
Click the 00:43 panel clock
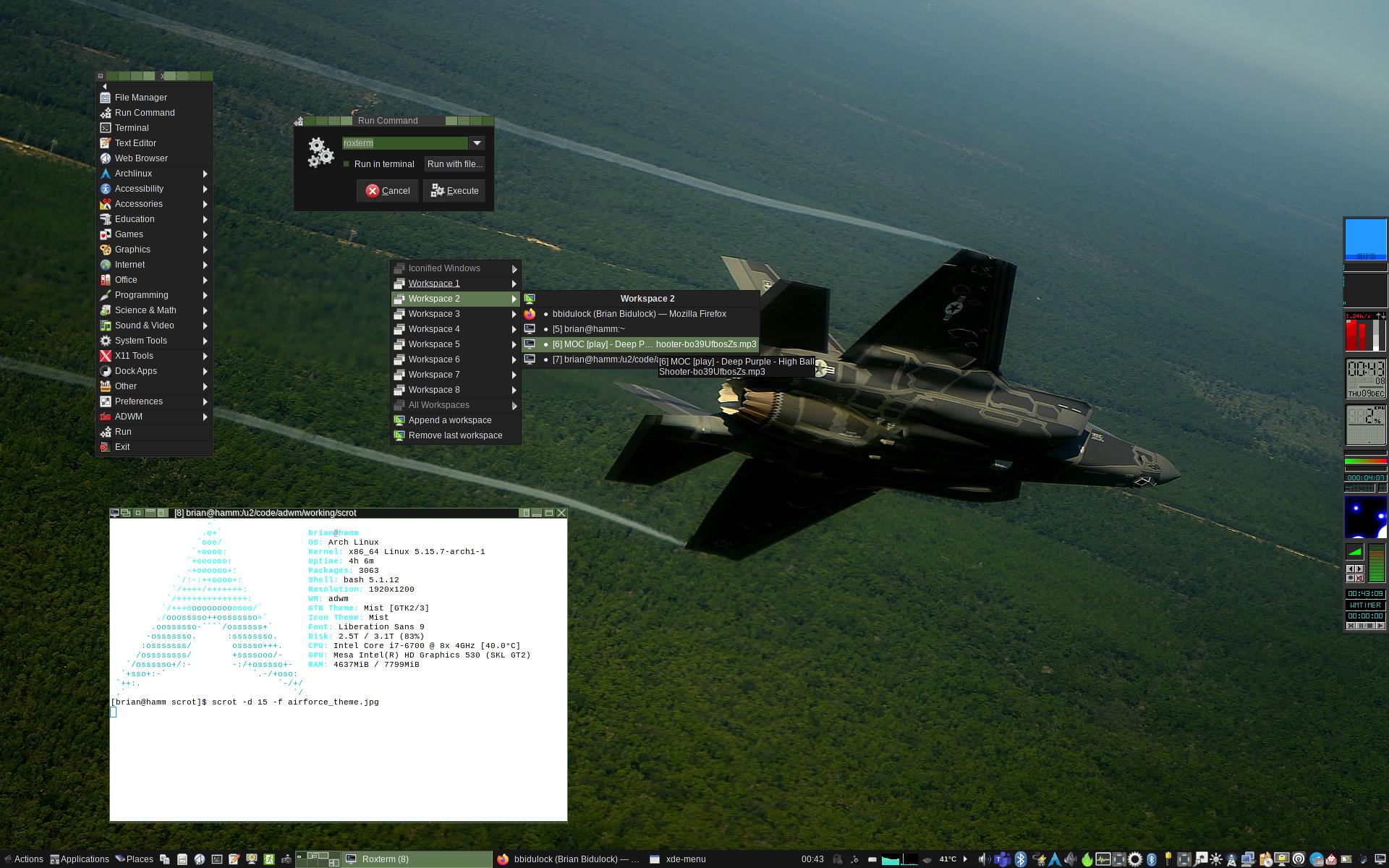tap(812, 859)
